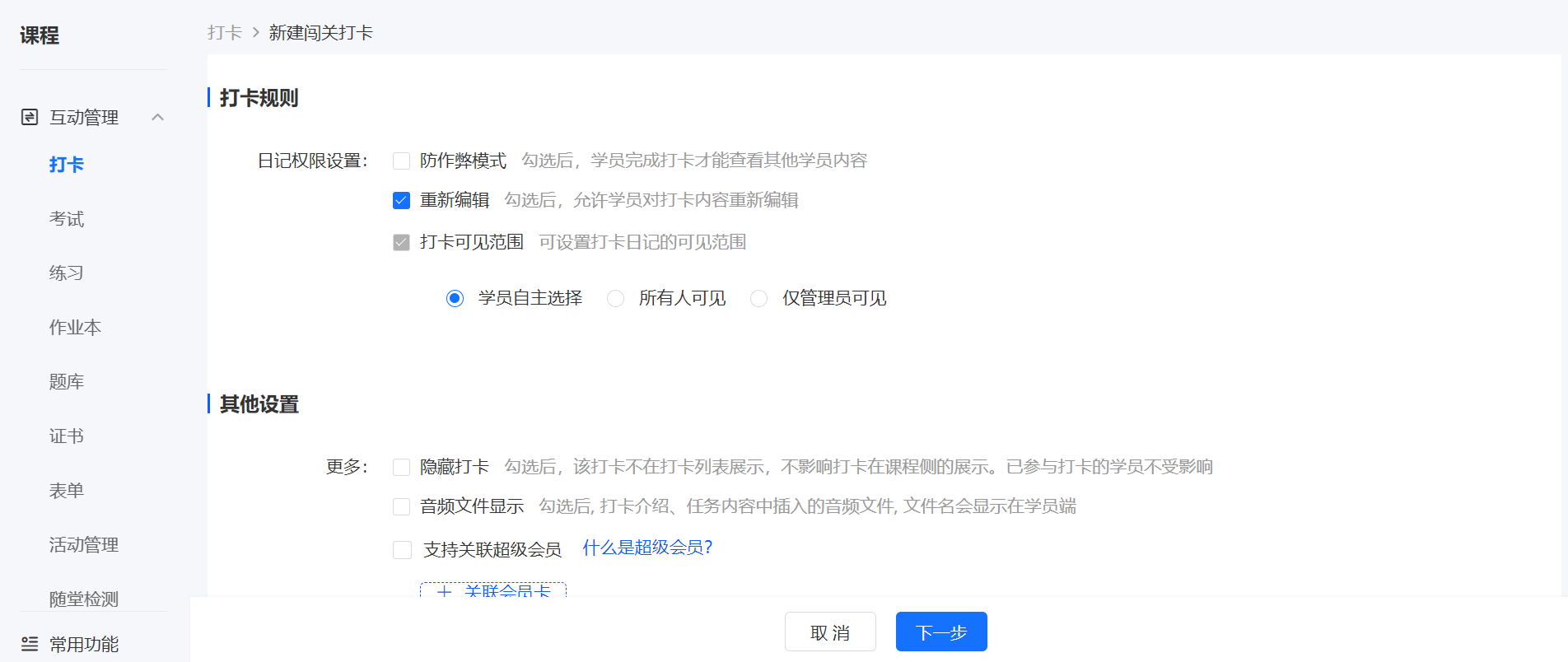Click the breadcrumb separator arrow icon
This screenshot has height=662, width=1568.
255,33
